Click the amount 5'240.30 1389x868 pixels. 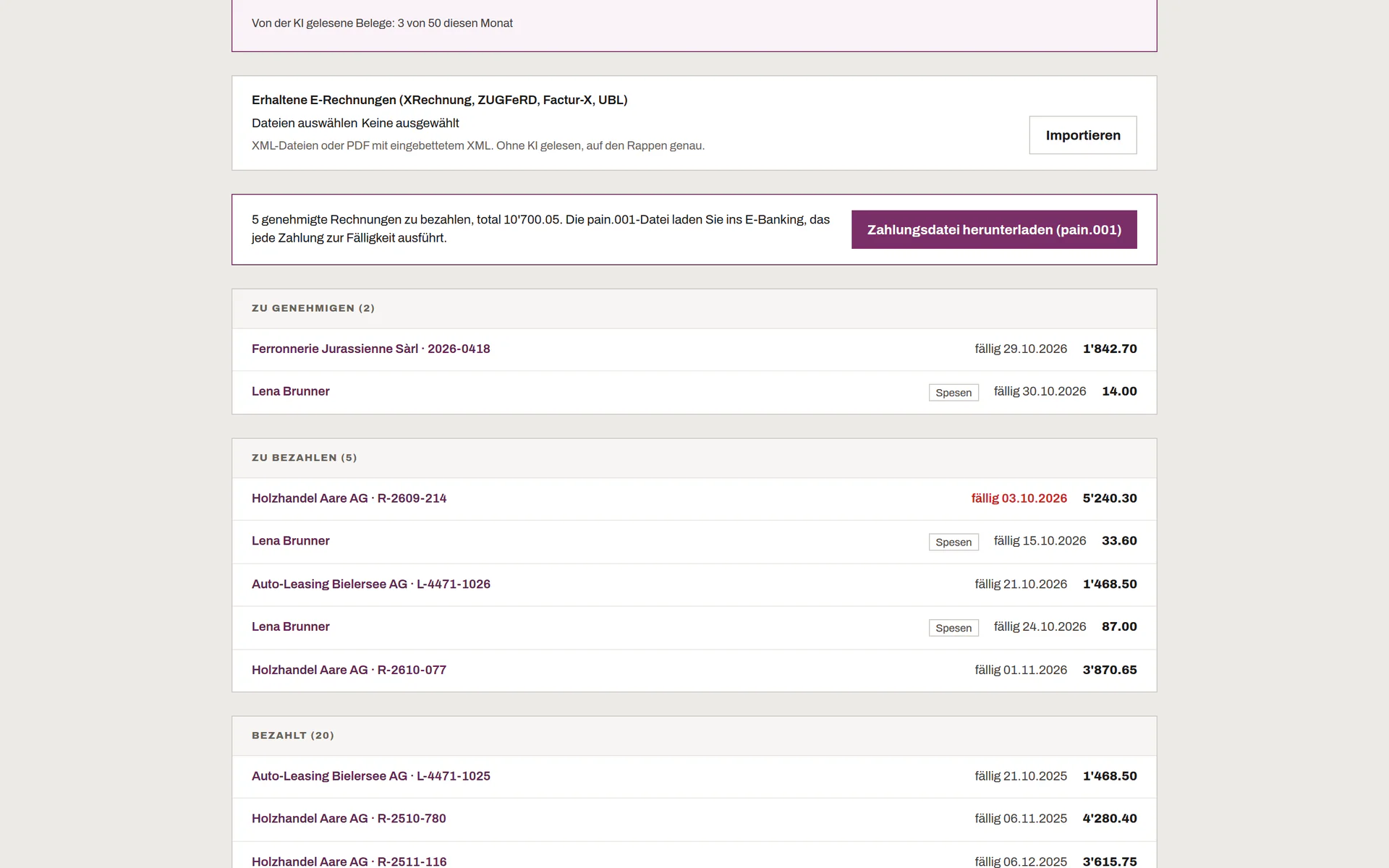1110,498
